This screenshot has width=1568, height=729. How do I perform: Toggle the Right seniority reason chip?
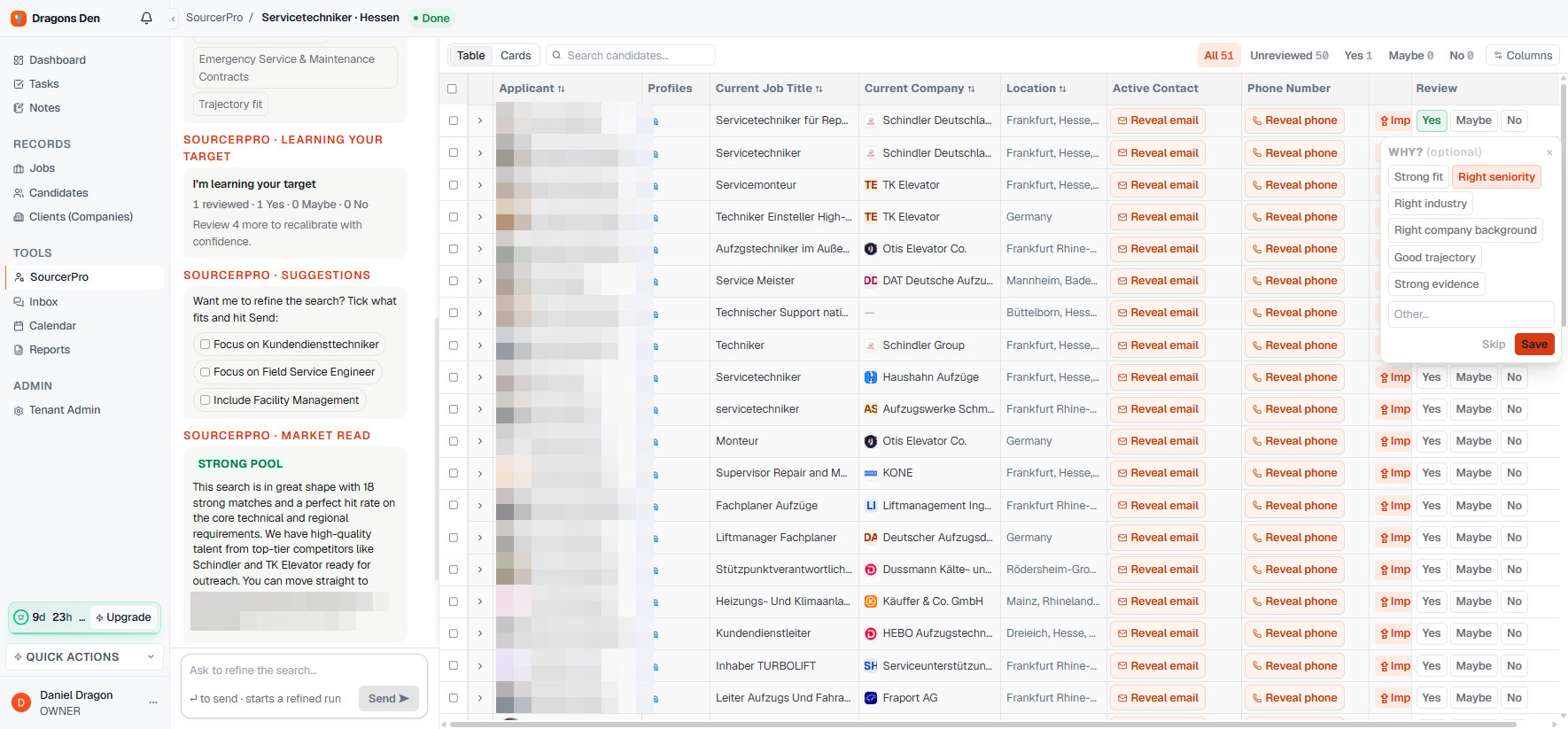(x=1496, y=177)
